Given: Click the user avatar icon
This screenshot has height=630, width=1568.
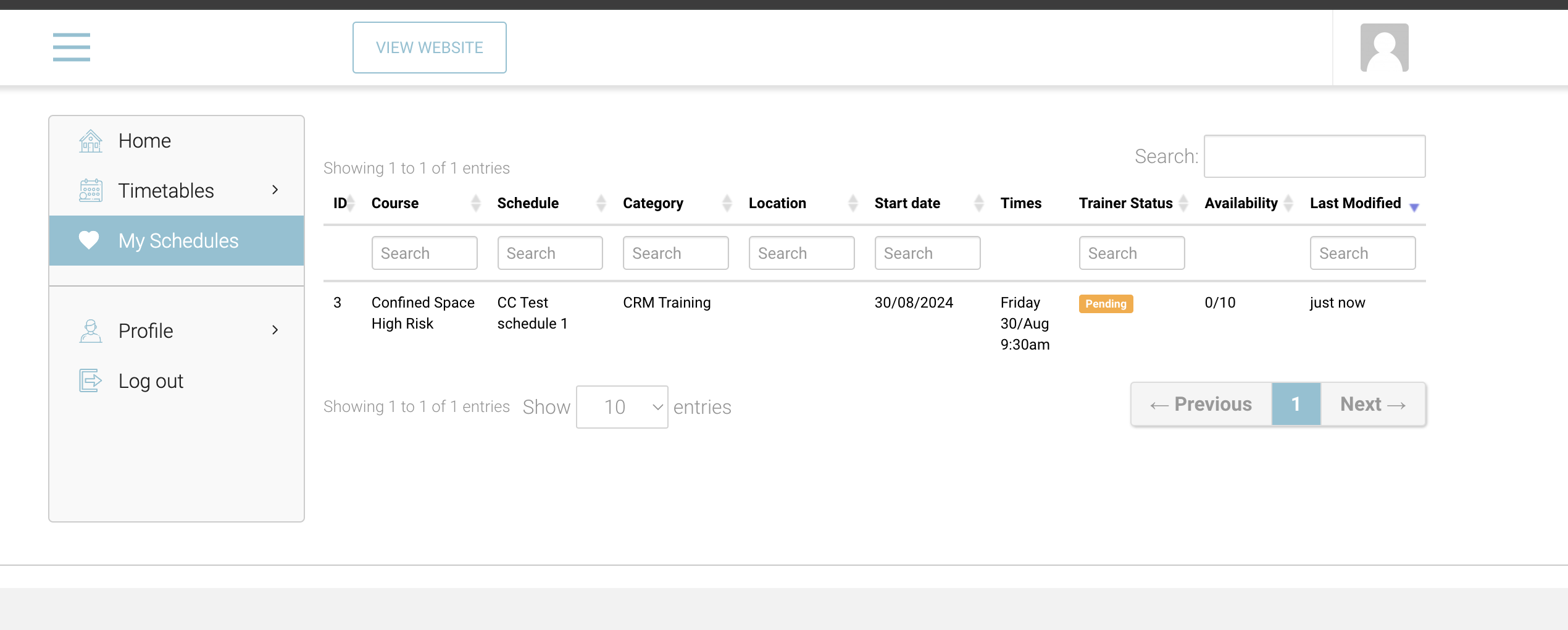Looking at the screenshot, I should (x=1384, y=48).
